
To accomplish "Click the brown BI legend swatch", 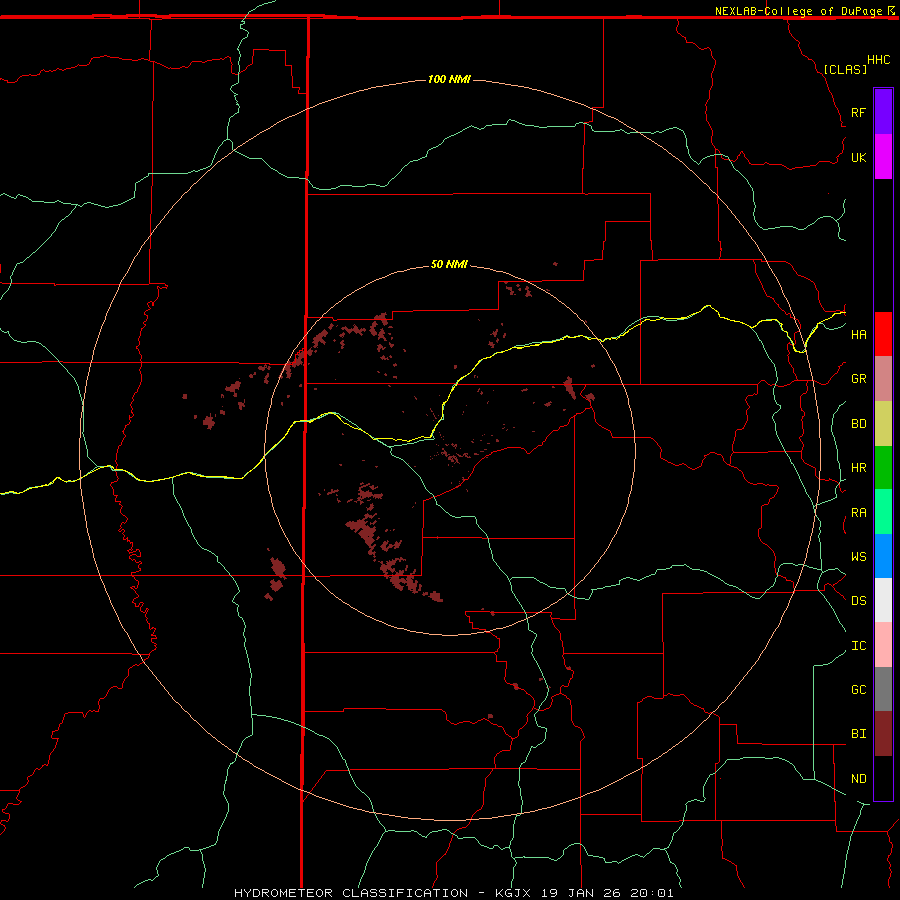I will (x=883, y=734).
